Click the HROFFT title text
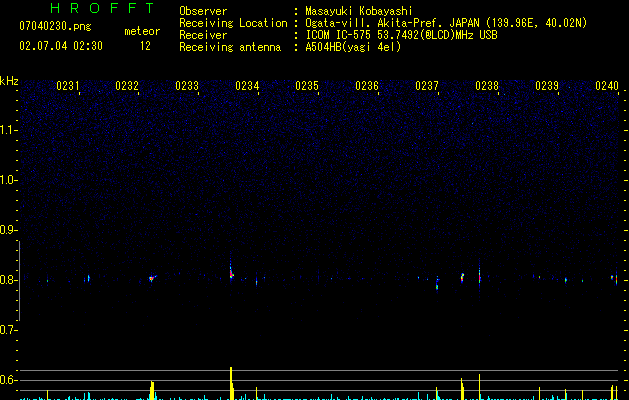The height and width of the screenshot is (400, 629). tap(103, 8)
